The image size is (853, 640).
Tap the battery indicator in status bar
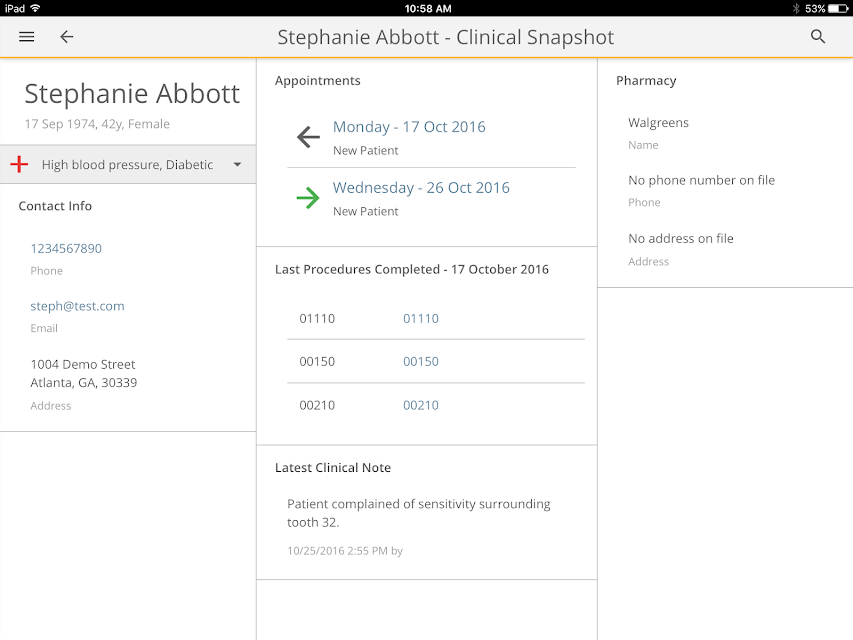tap(838, 8)
